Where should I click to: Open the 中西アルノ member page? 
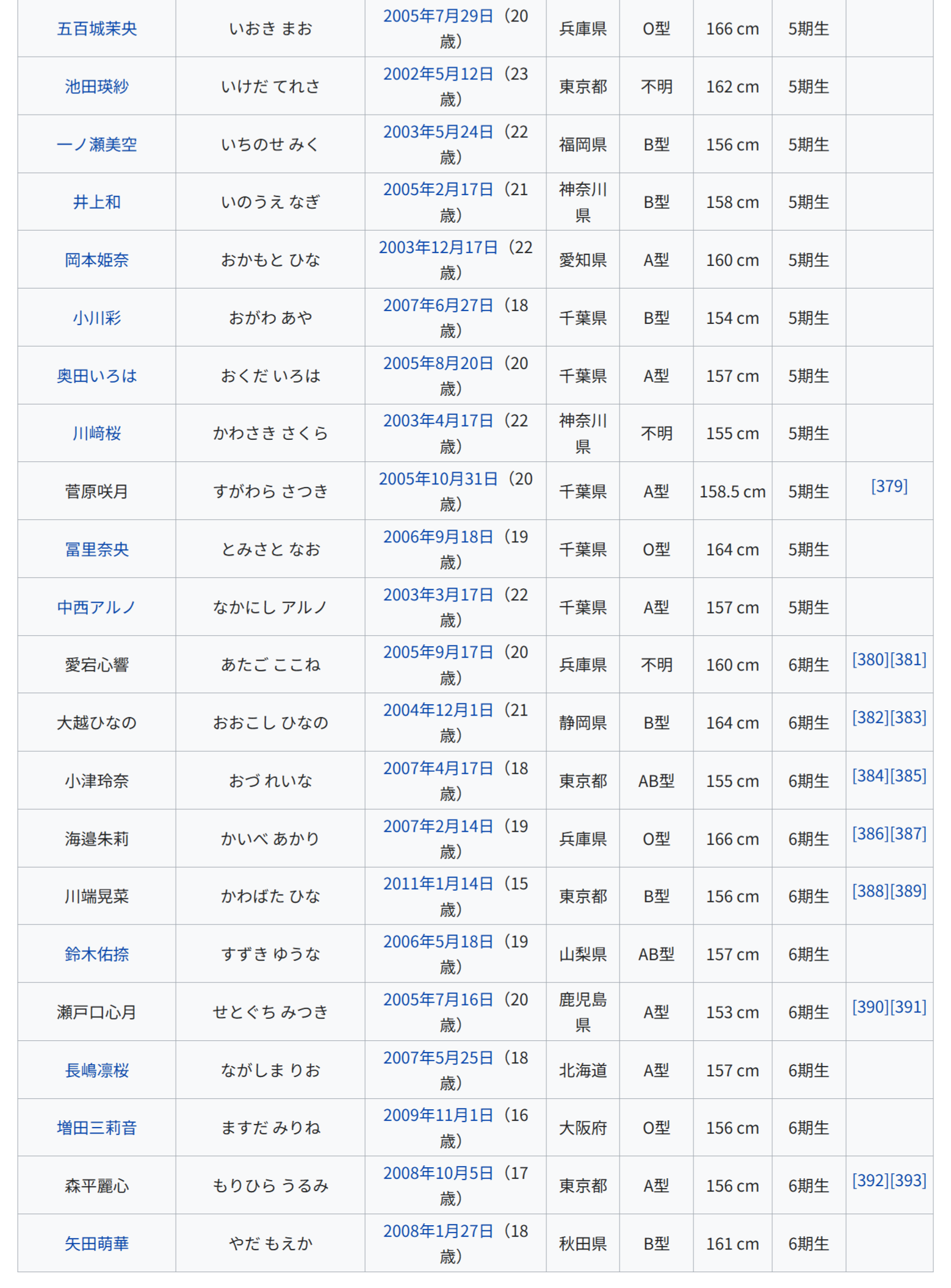point(96,607)
